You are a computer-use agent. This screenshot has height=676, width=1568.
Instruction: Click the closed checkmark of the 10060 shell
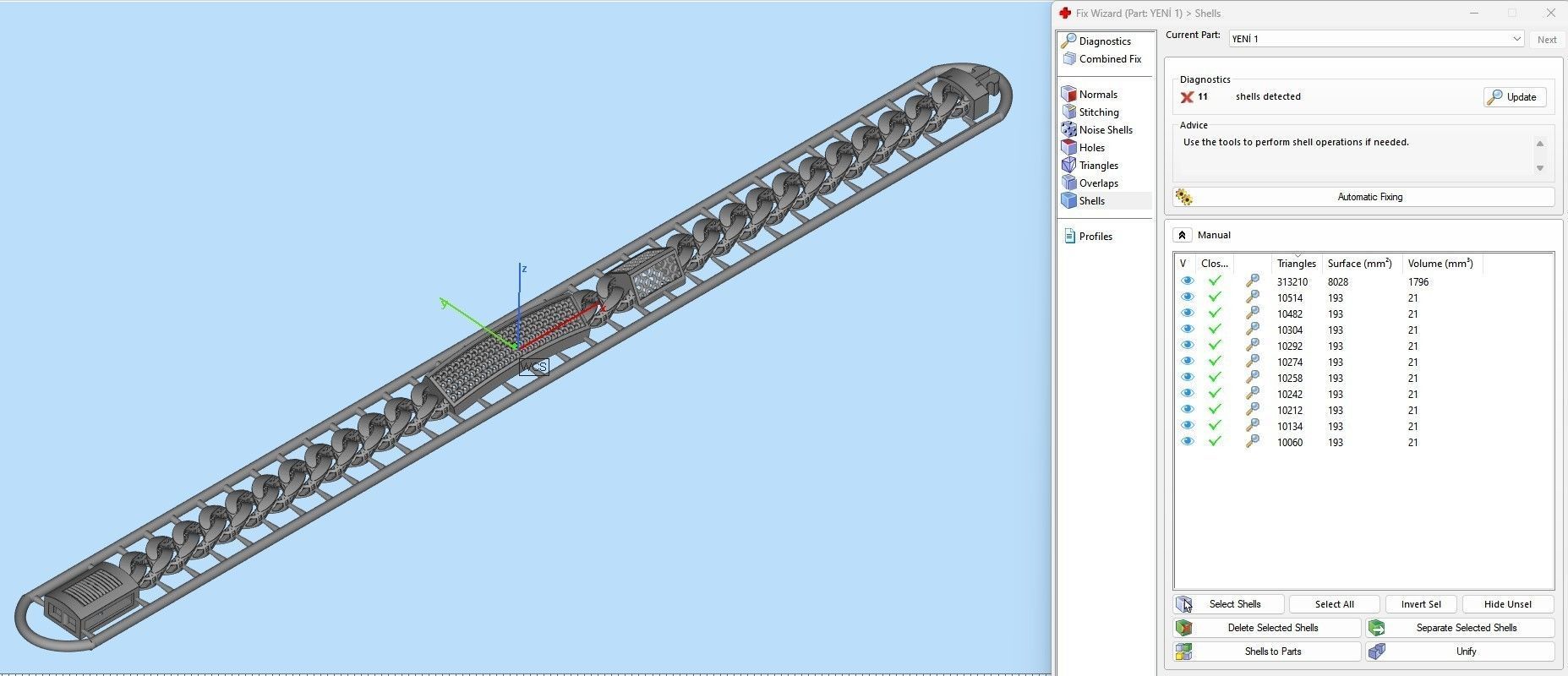pyautogui.click(x=1215, y=441)
